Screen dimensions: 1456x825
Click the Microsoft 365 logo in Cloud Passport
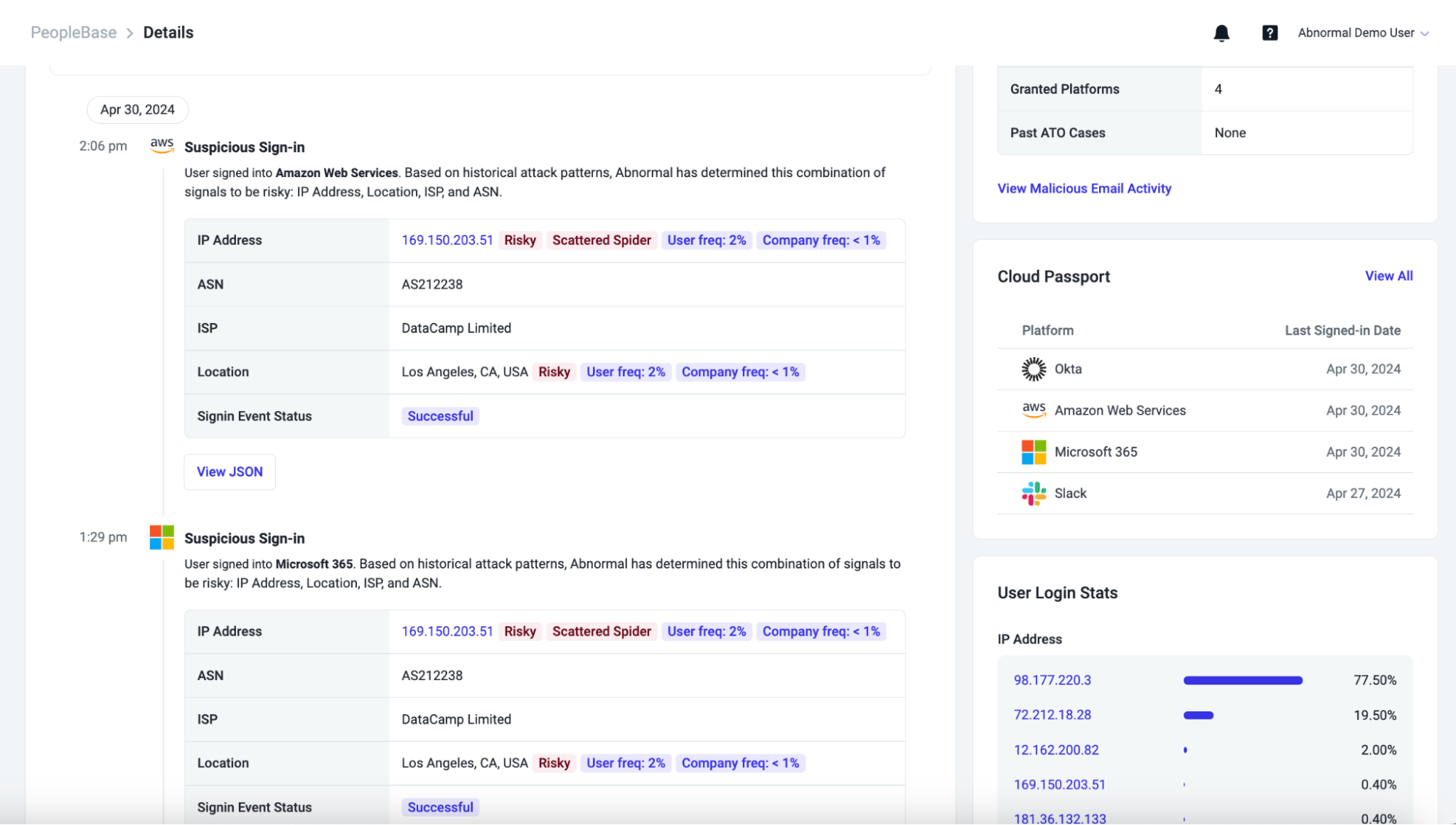(1034, 452)
